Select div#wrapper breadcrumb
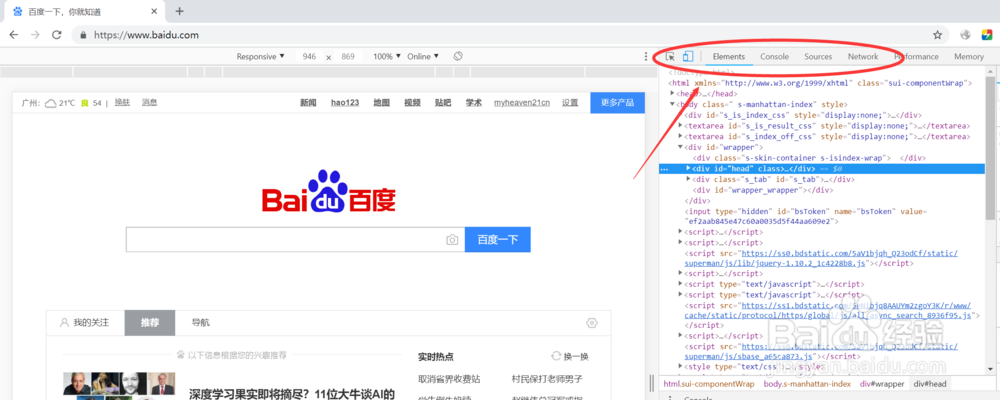The width and height of the screenshot is (1000, 400). tap(882, 384)
